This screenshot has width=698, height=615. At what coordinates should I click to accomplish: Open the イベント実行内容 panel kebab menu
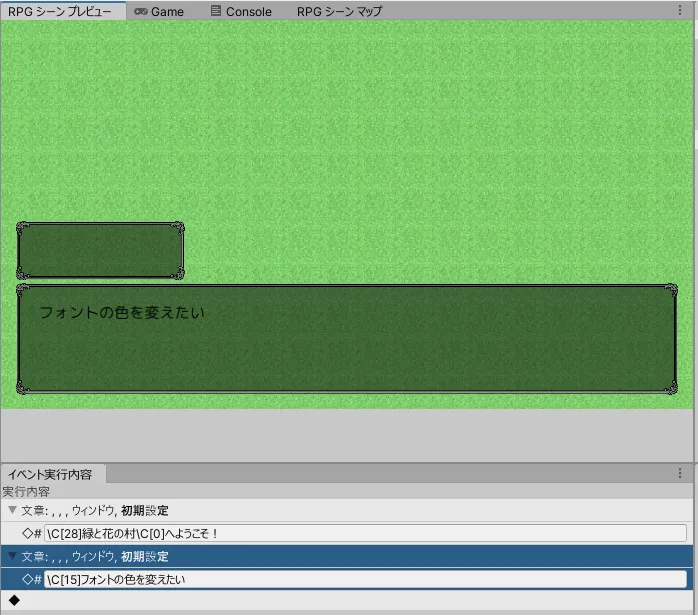680,473
